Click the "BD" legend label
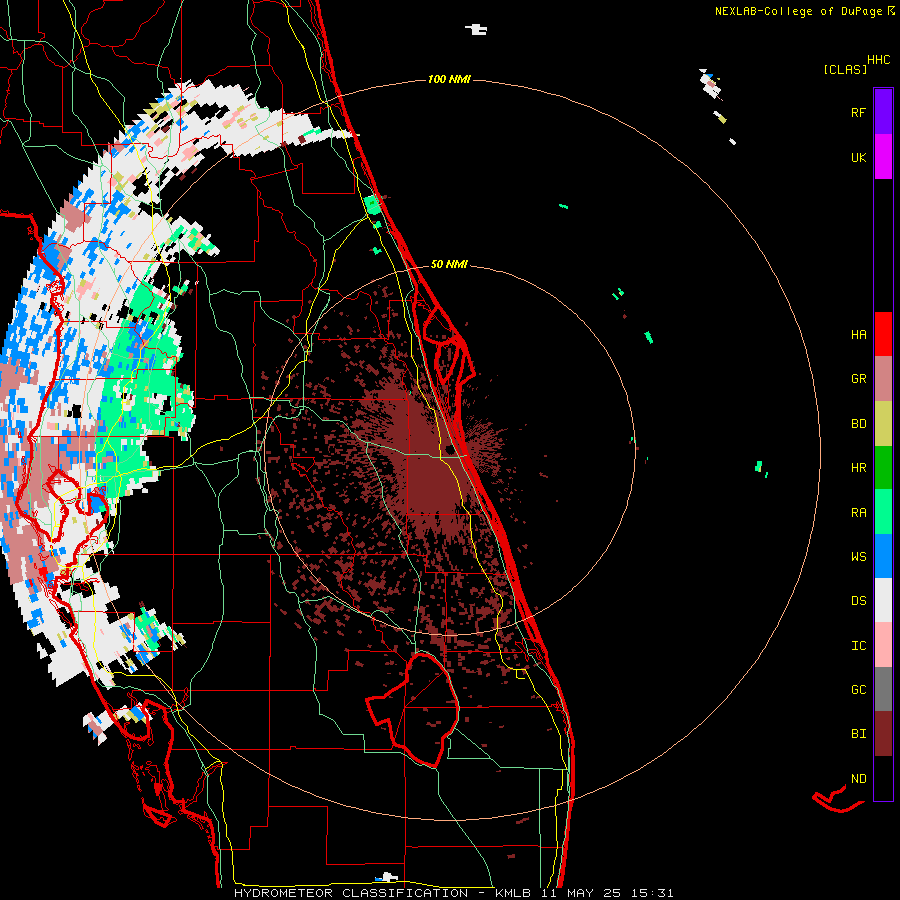Image resolution: width=900 pixels, height=900 pixels. 858,424
